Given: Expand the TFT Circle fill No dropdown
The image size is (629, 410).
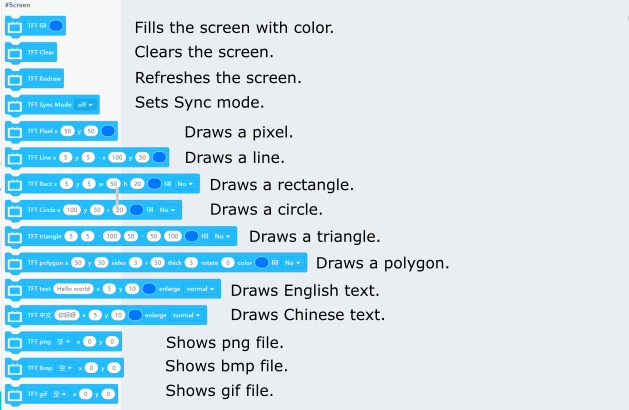Looking at the screenshot, I should pos(166,210).
